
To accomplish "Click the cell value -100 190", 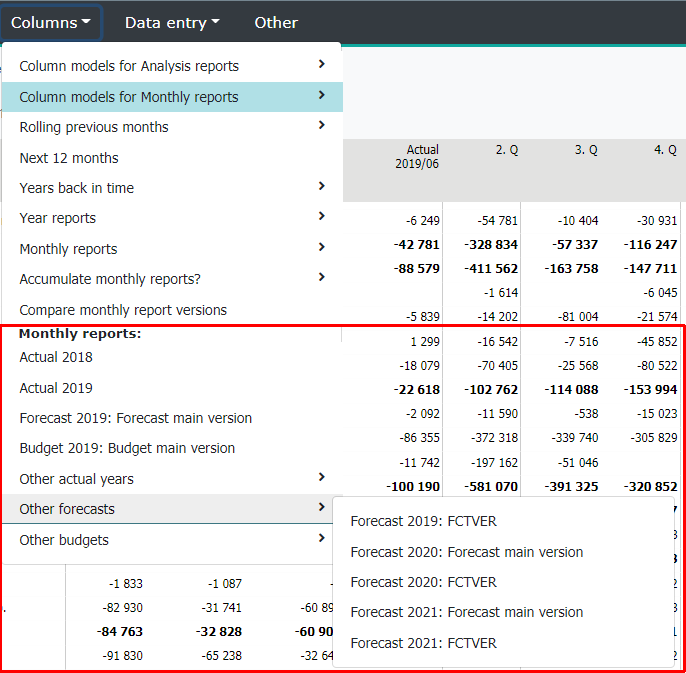I will point(413,486).
